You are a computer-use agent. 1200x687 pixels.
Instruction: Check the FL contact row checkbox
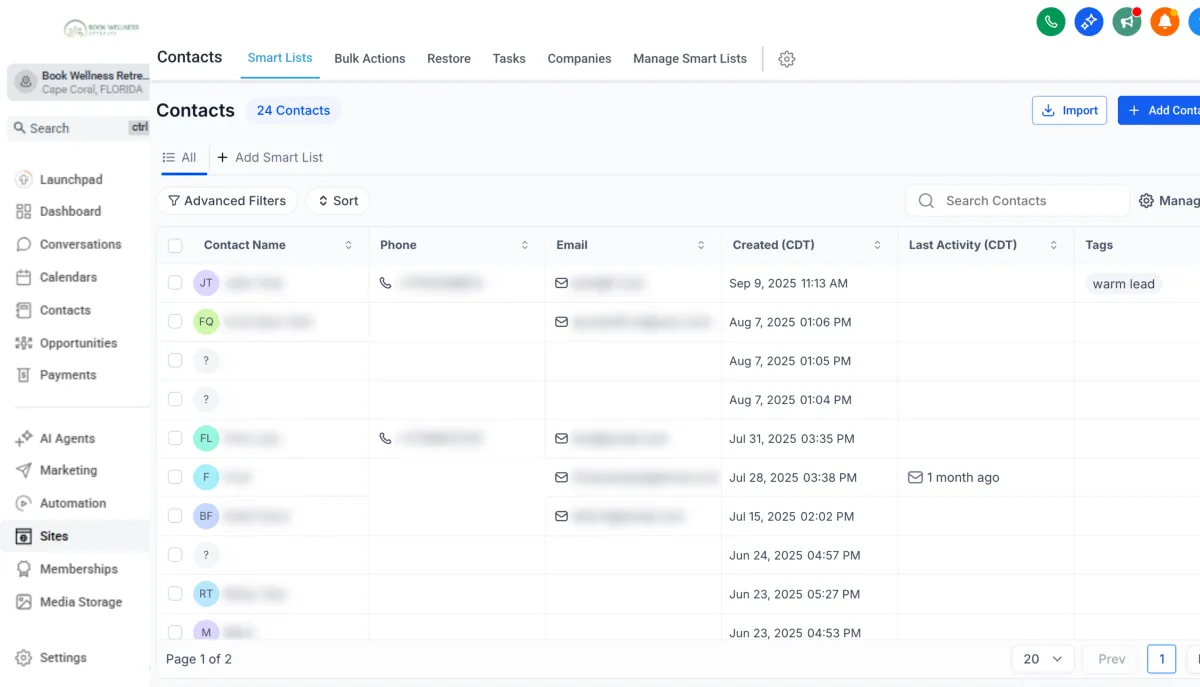click(175, 438)
